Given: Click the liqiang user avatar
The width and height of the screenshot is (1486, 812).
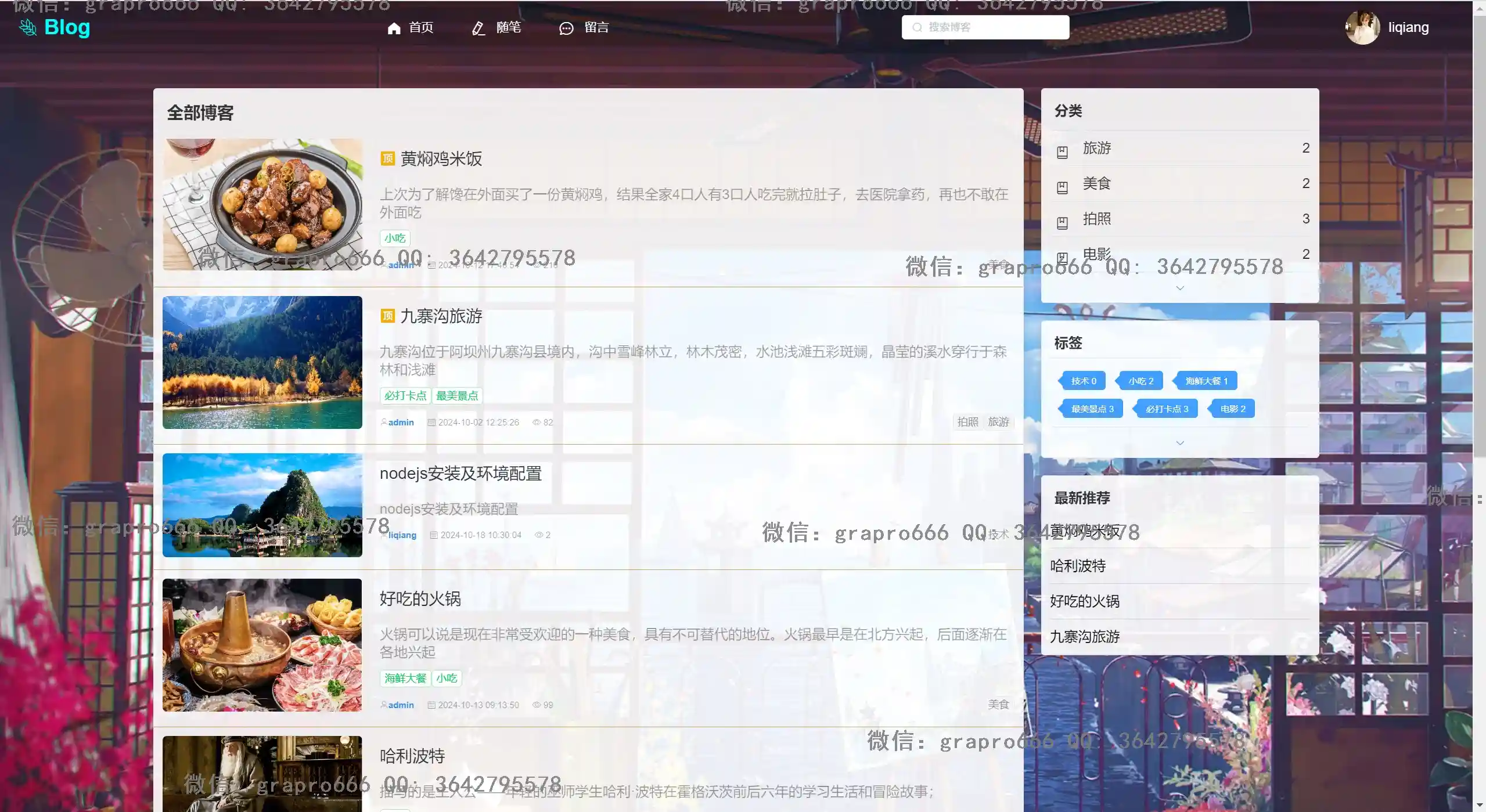Looking at the screenshot, I should coord(1362,27).
